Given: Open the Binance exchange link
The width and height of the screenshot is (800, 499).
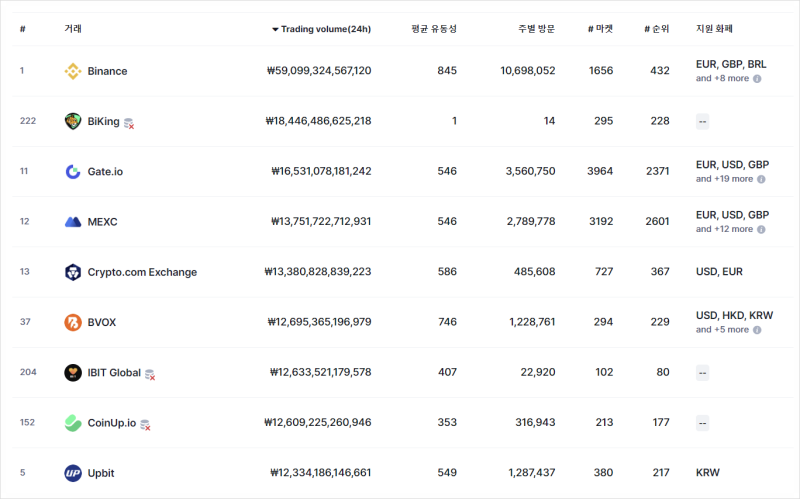Looking at the screenshot, I should click(107, 71).
